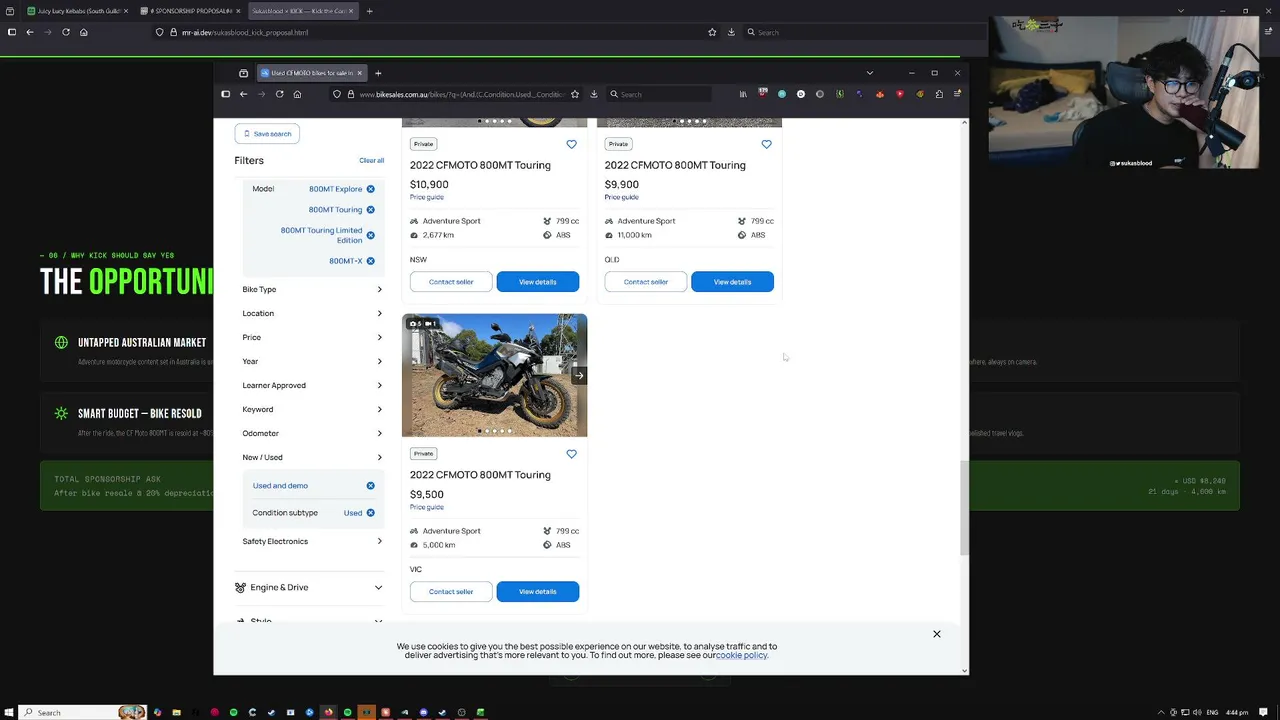Remove the Condition subtype Used filter

[x=370, y=513]
